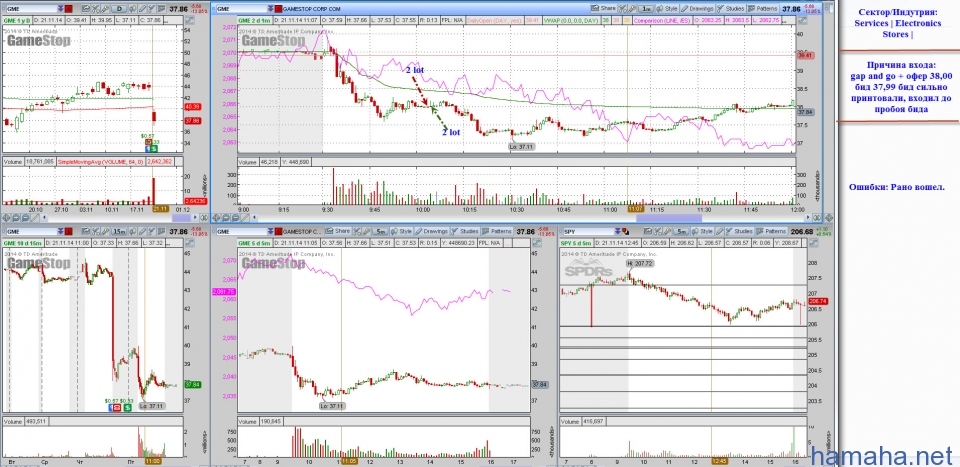Open Drawings menu in GME 5m chart
The width and height of the screenshot is (960, 467).
(x=432, y=231)
